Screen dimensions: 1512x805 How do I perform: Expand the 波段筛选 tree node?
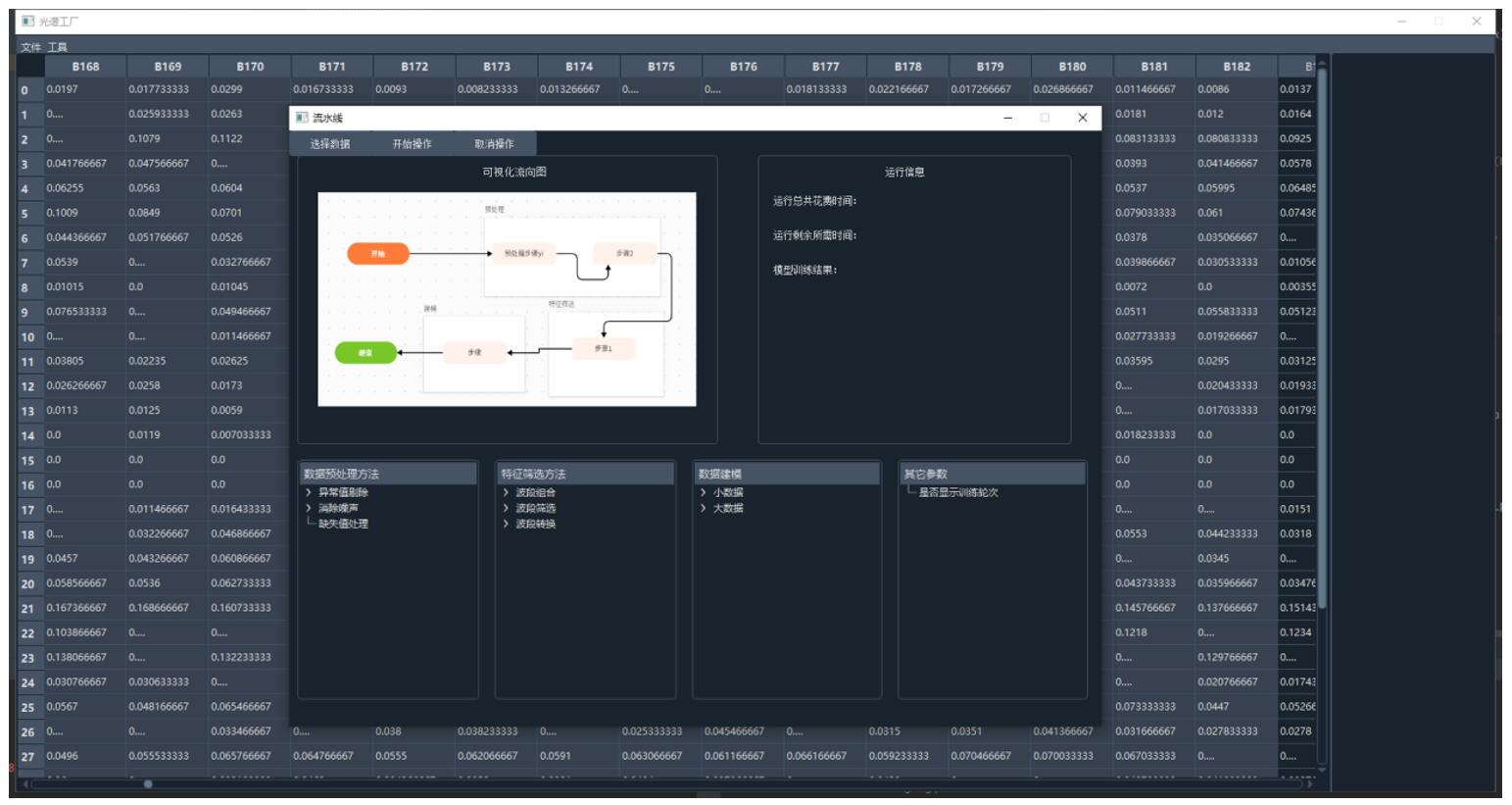506,508
